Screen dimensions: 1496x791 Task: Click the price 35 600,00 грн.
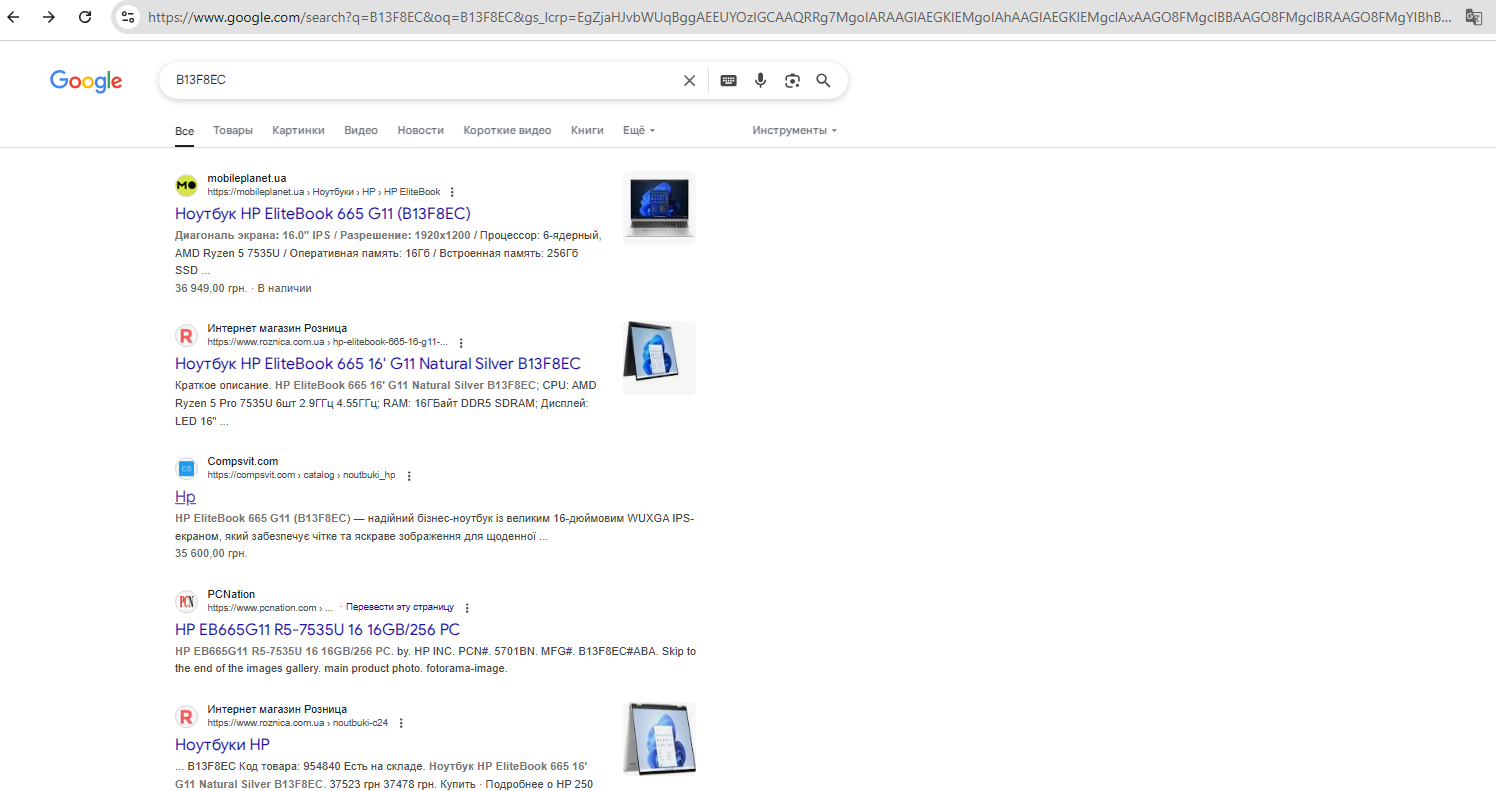[211, 553]
